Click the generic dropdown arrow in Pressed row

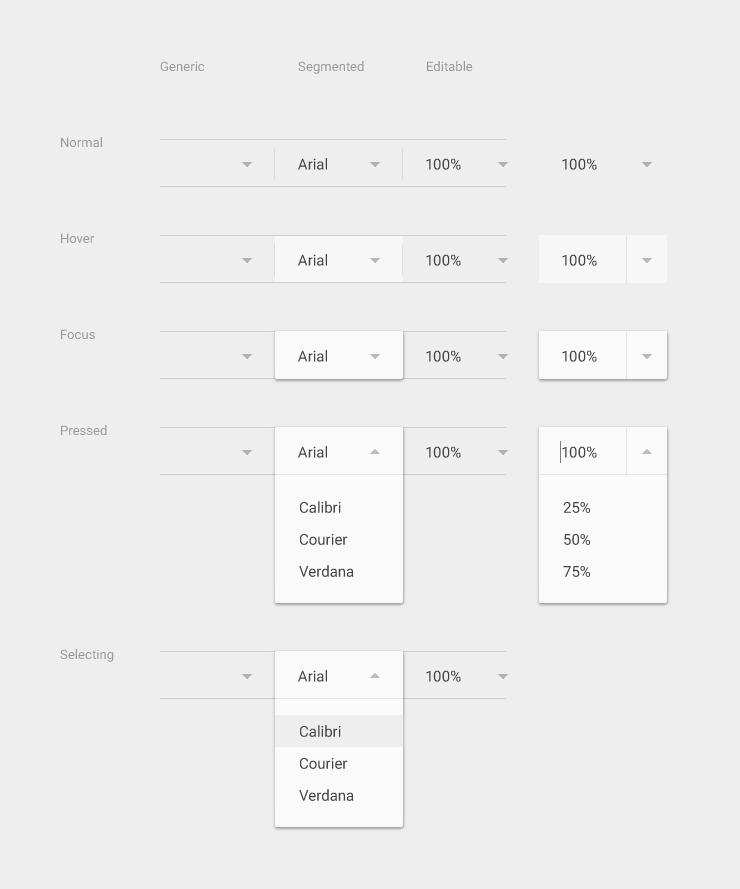click(247, 452)
